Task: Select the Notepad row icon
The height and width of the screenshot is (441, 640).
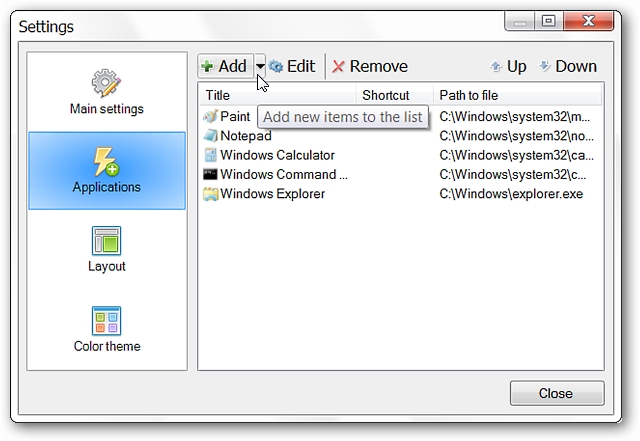Action: pos(210,136)
